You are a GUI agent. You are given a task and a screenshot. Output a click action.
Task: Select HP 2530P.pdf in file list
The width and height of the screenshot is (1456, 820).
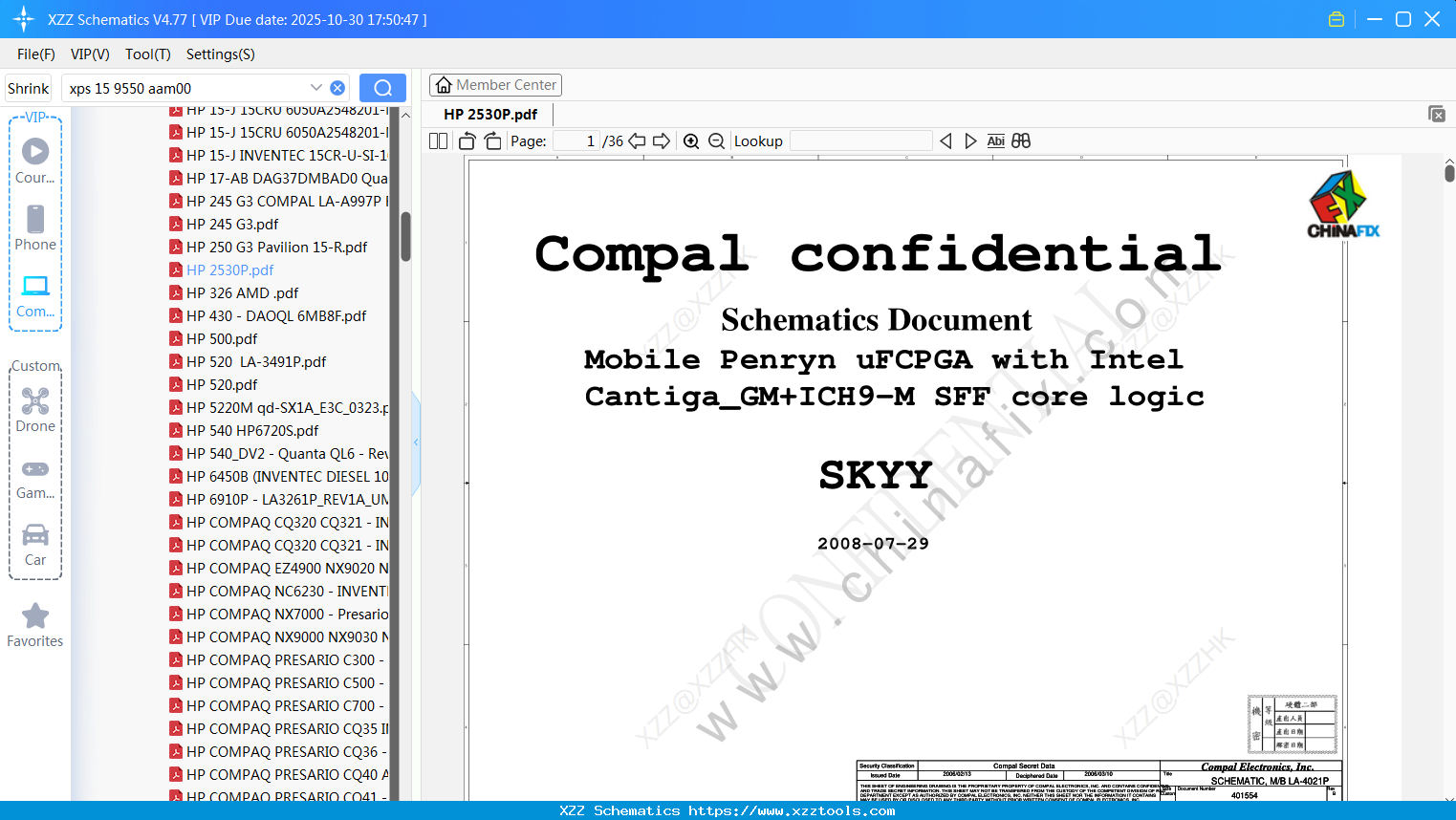pyautogui.click(x=230, y=270)
